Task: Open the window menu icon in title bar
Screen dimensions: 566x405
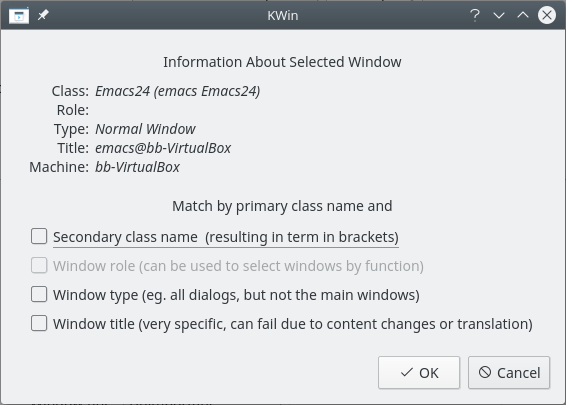Action: (x=19, y=16)
